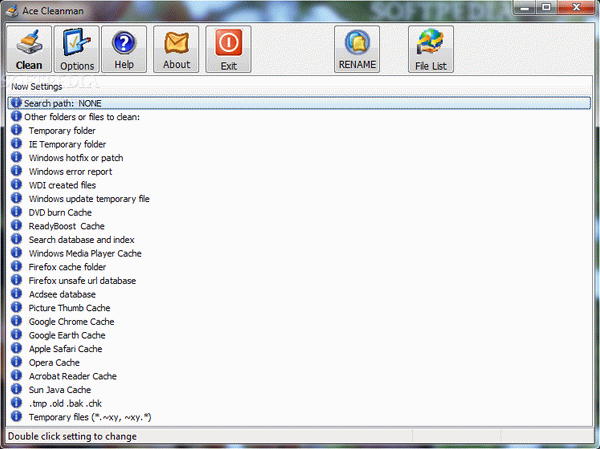Select 'Acrobat Reader Cache' row
The image size is (600, 449).
click(x=299, y=376)
